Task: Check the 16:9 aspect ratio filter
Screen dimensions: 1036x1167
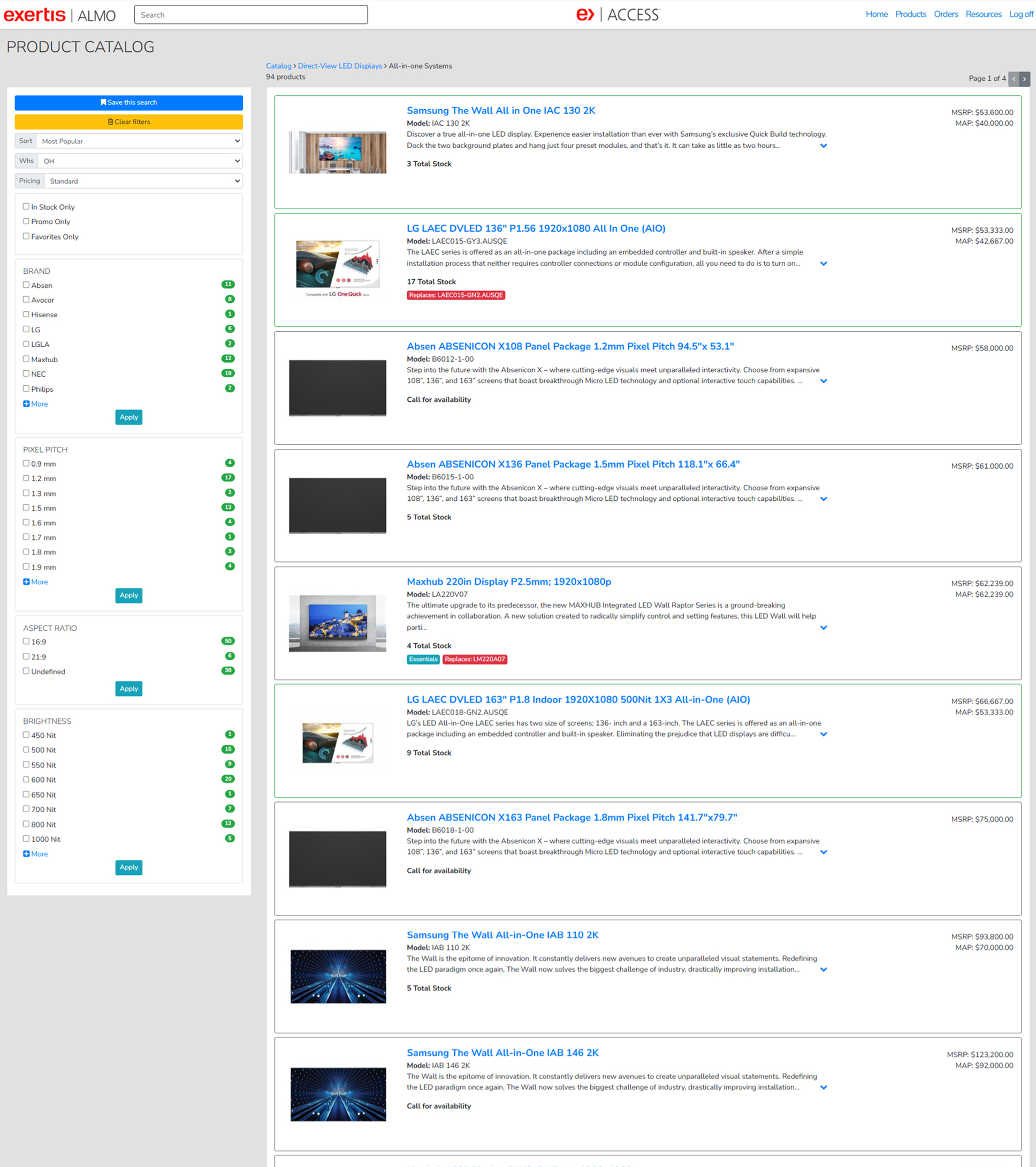Action: [26, 642]
